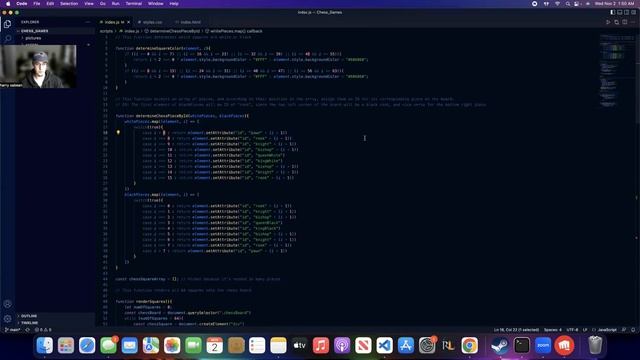
Task: Open Explorer panel more actions ellipsis
Action: [x=88, y=22]
